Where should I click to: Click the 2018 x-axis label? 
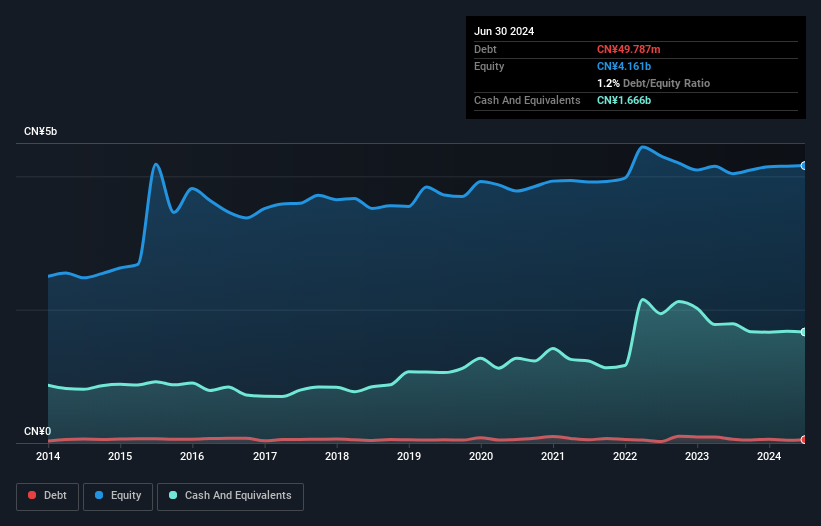tap(337, 456)
